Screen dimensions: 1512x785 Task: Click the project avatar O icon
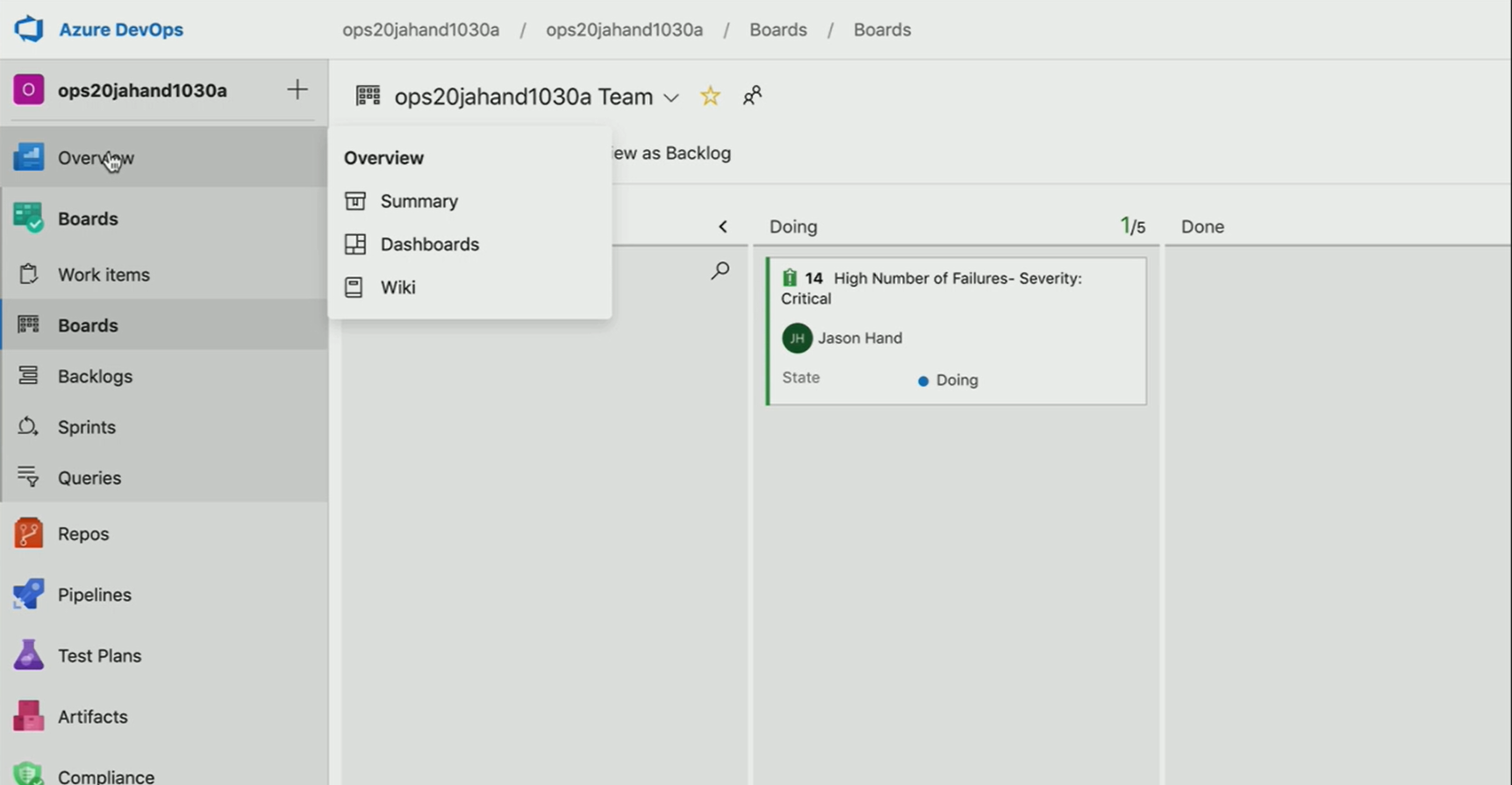point(28,89)
